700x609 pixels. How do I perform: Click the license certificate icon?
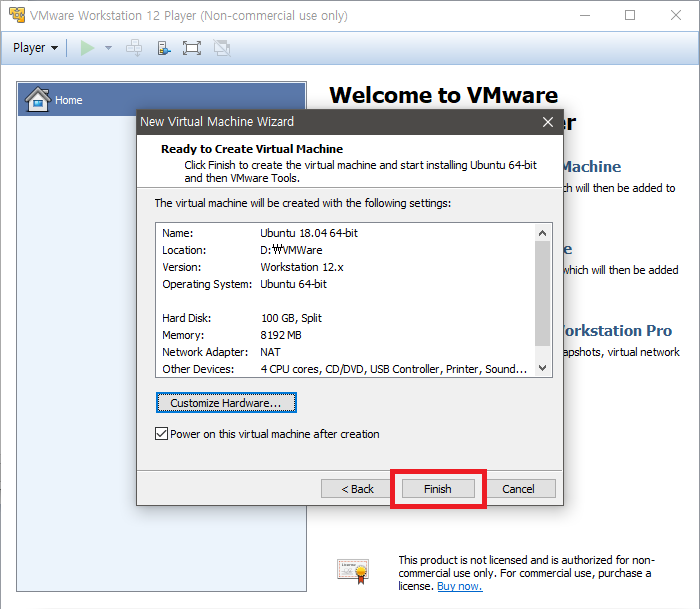(353, 571)
